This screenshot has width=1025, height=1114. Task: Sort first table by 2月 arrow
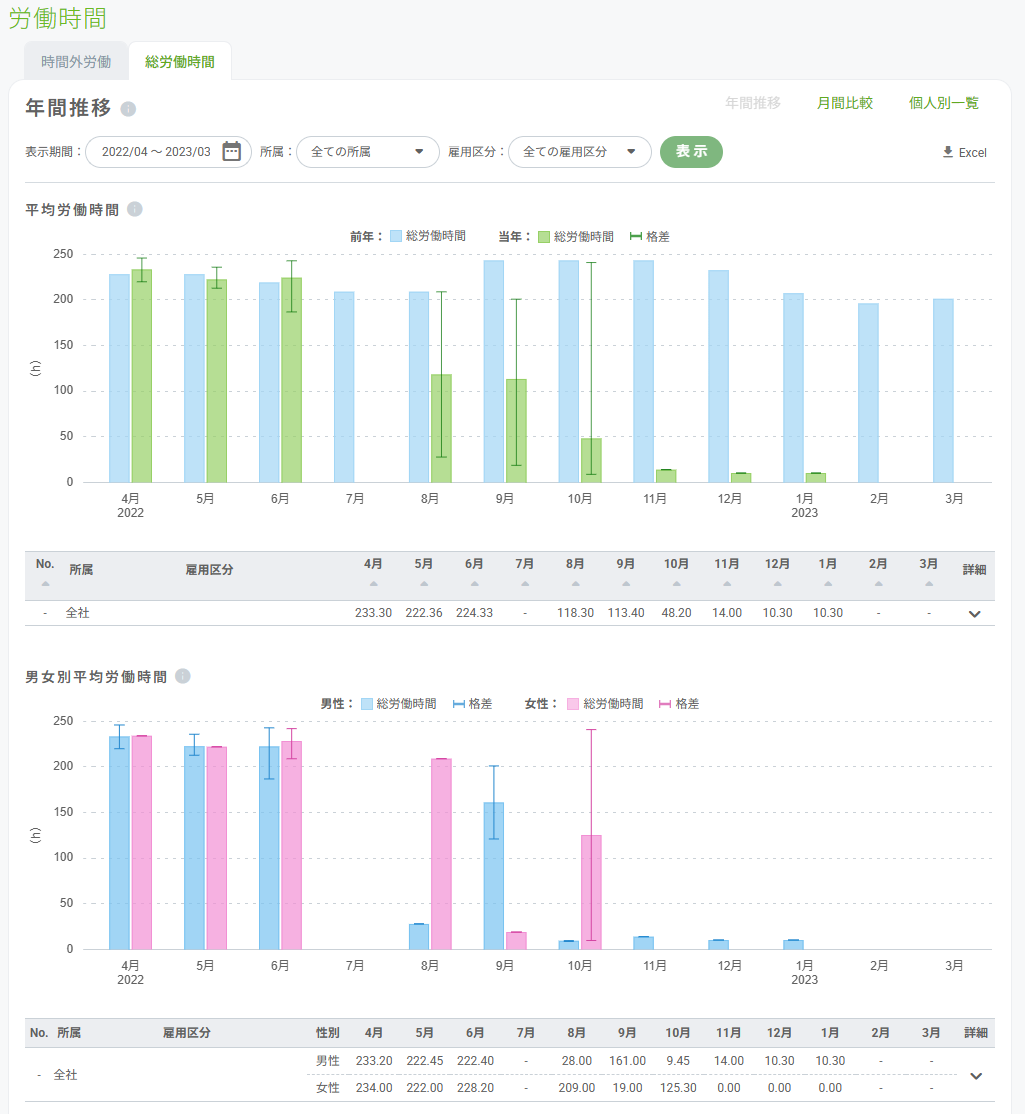click(x=879, y=584)
